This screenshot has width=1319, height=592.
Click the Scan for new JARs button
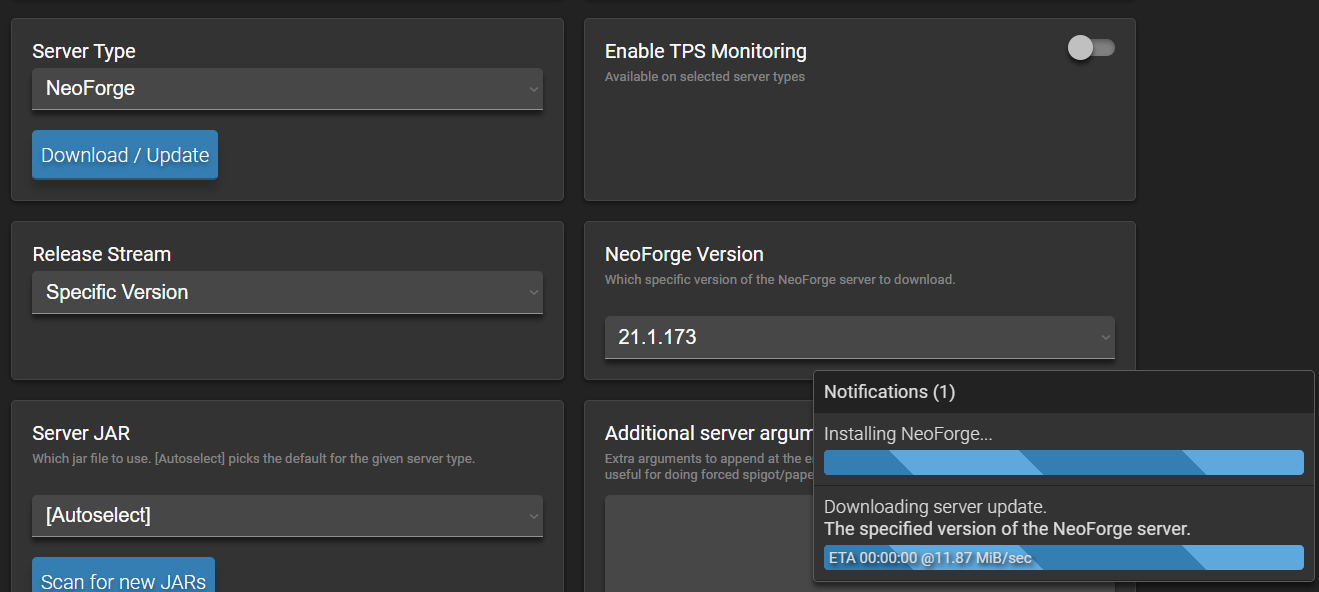(x=123, y=575)
